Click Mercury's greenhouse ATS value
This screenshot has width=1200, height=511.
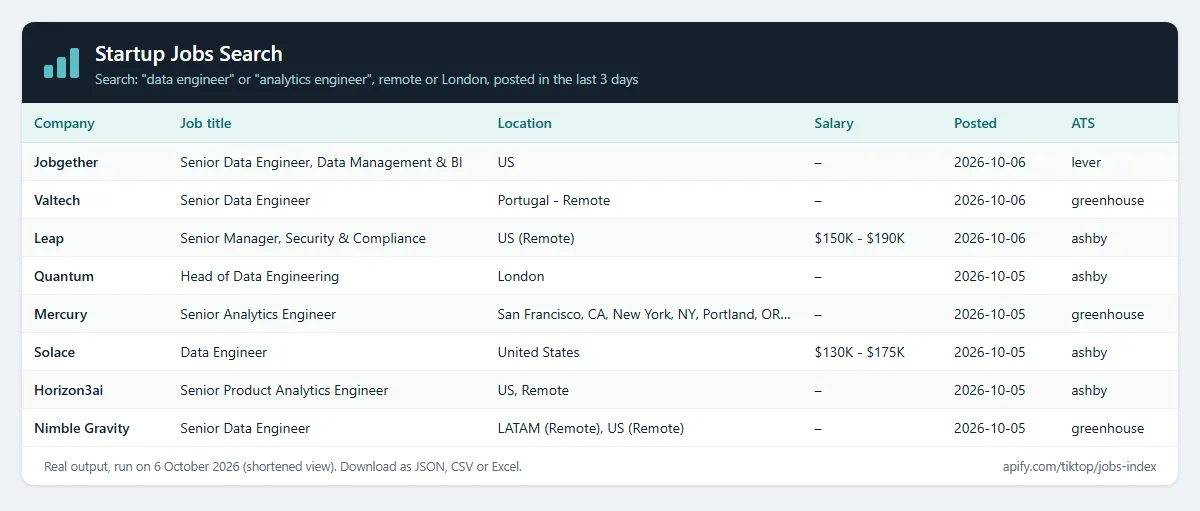coord(1107,314)
